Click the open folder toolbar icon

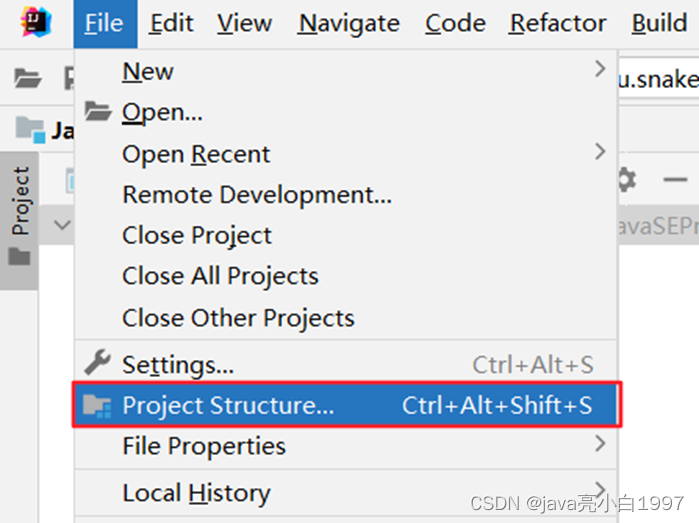[x=27, y=78]
